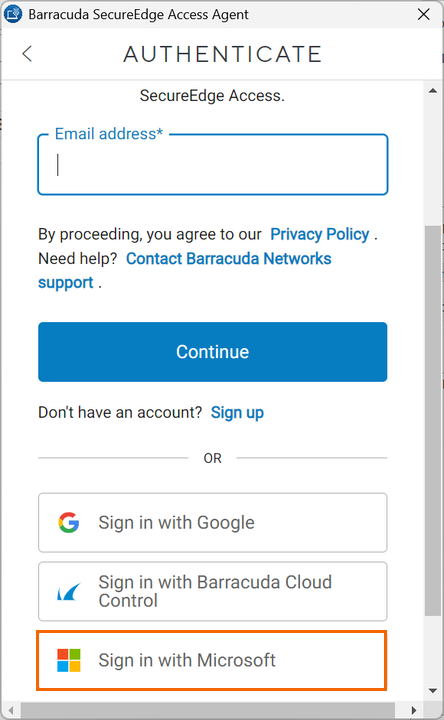This screenshot has height=720, width=444.
Task: Click the horizontal scrollbar right arrow
Action: coord(414,710)
